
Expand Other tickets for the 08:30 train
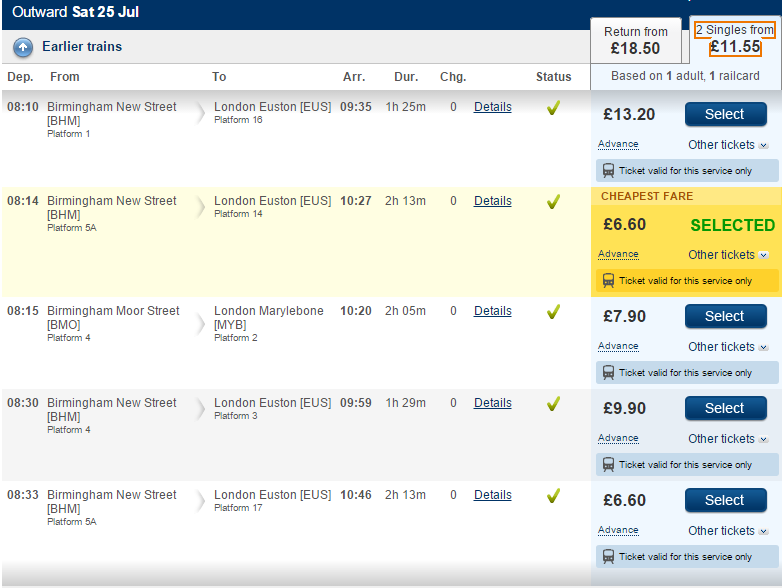[728, 439]
